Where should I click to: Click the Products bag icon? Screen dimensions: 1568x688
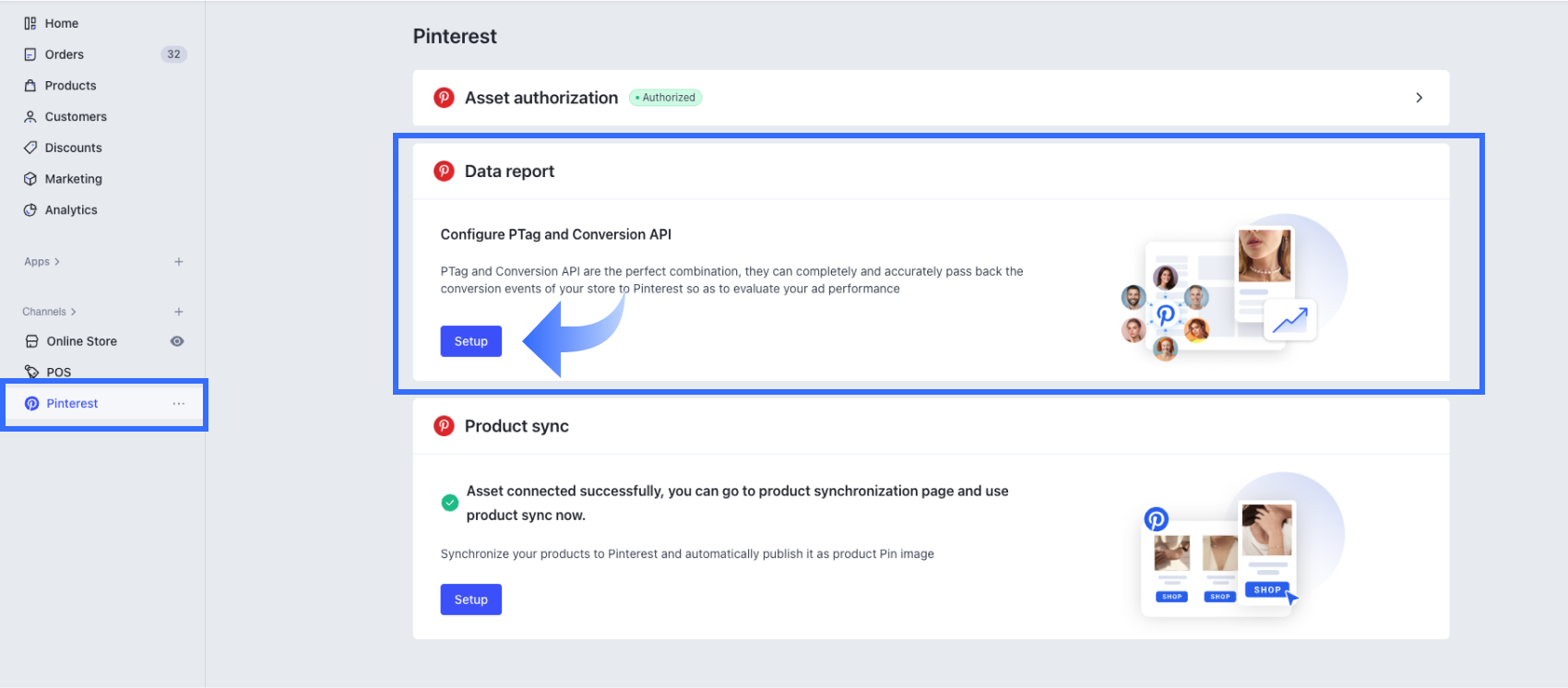click(30, 86)
